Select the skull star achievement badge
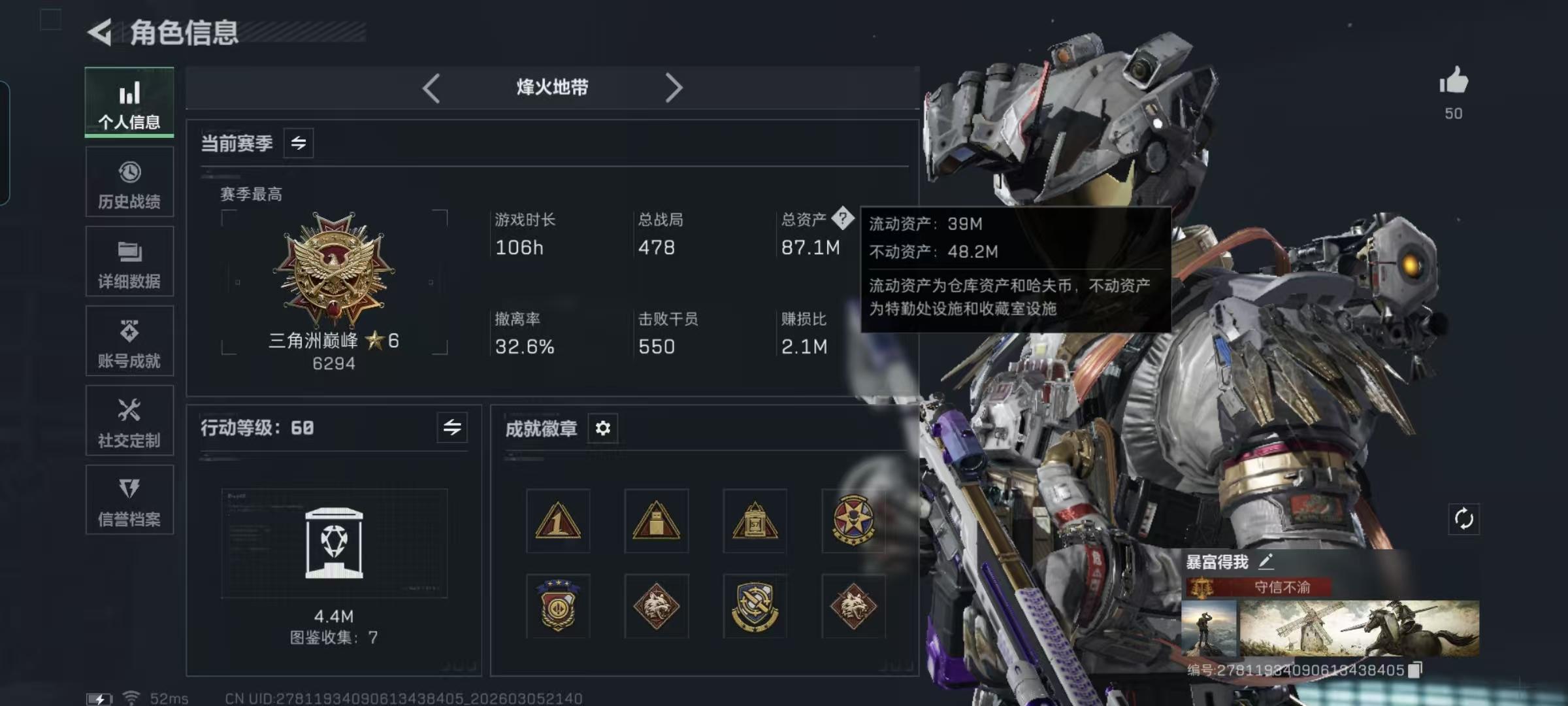 click(x=853, y=521)
